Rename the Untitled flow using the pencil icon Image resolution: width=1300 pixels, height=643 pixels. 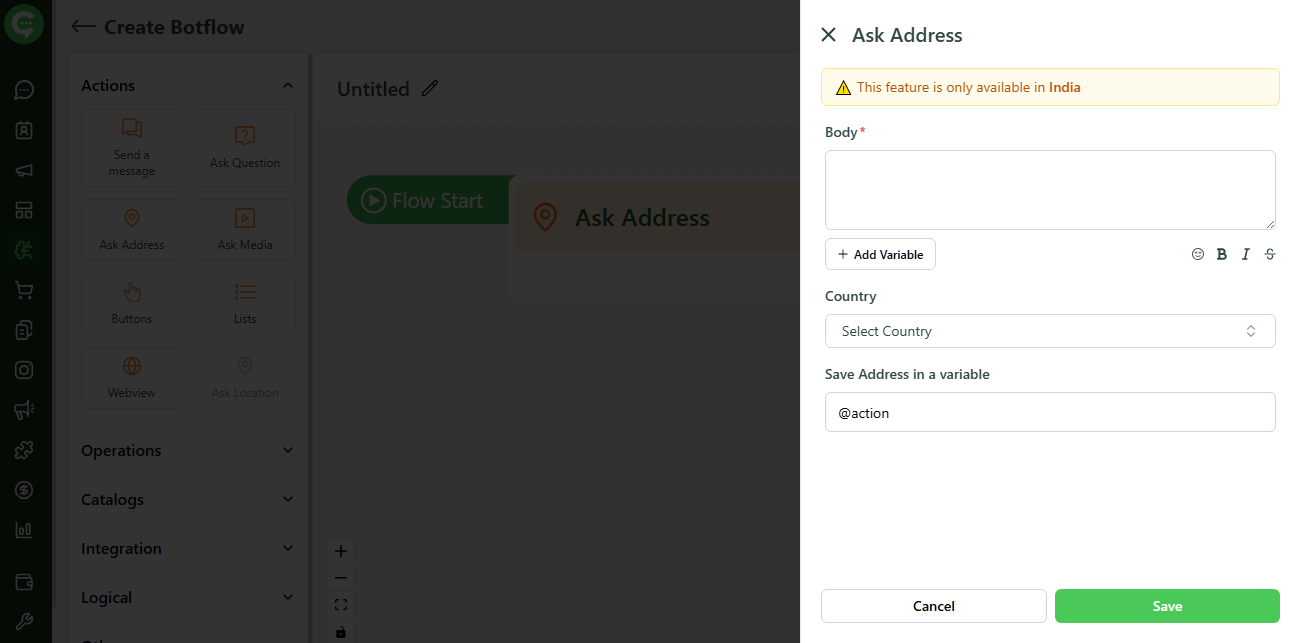point(430,88)
